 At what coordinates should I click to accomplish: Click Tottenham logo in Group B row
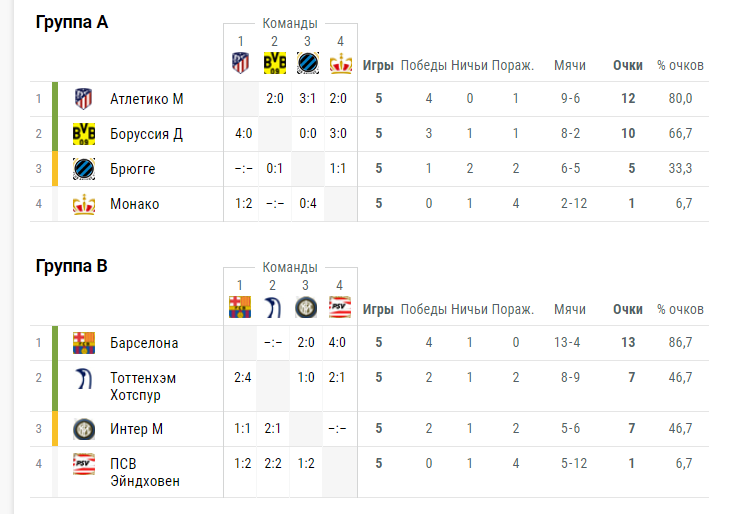pos(83,378)
